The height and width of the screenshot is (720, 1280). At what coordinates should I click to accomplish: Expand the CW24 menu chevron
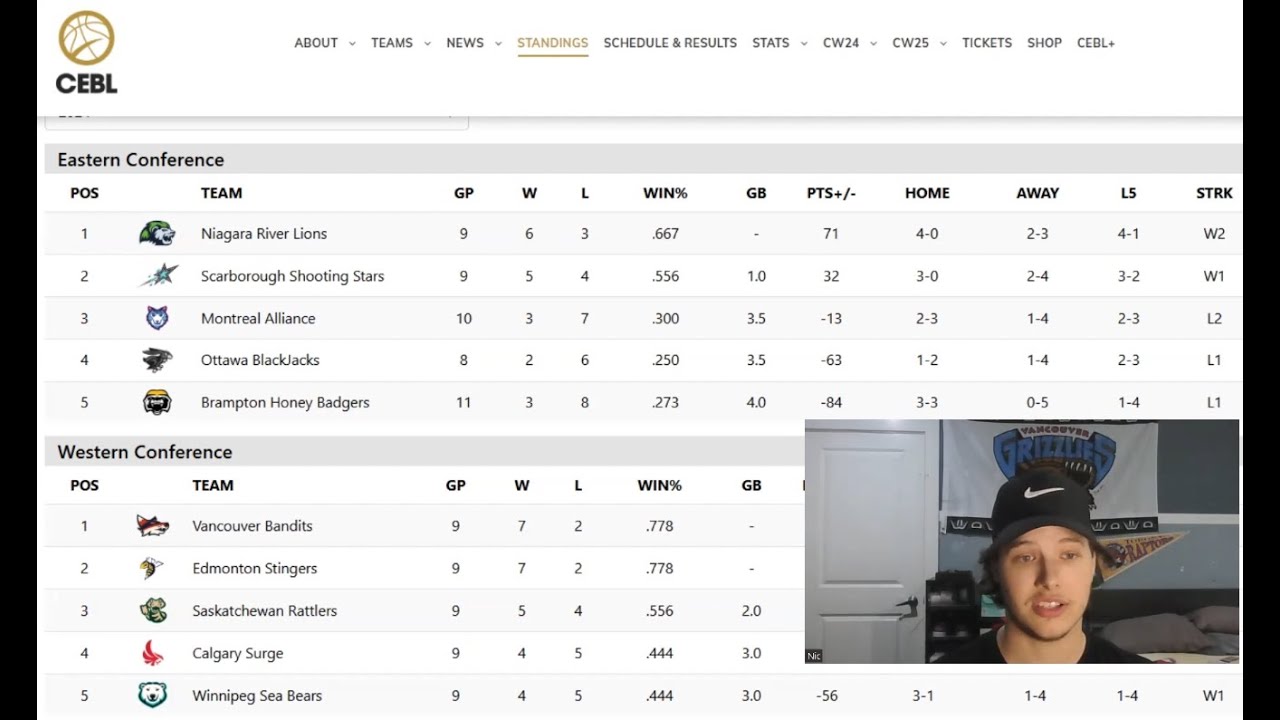tap(873, 43)
